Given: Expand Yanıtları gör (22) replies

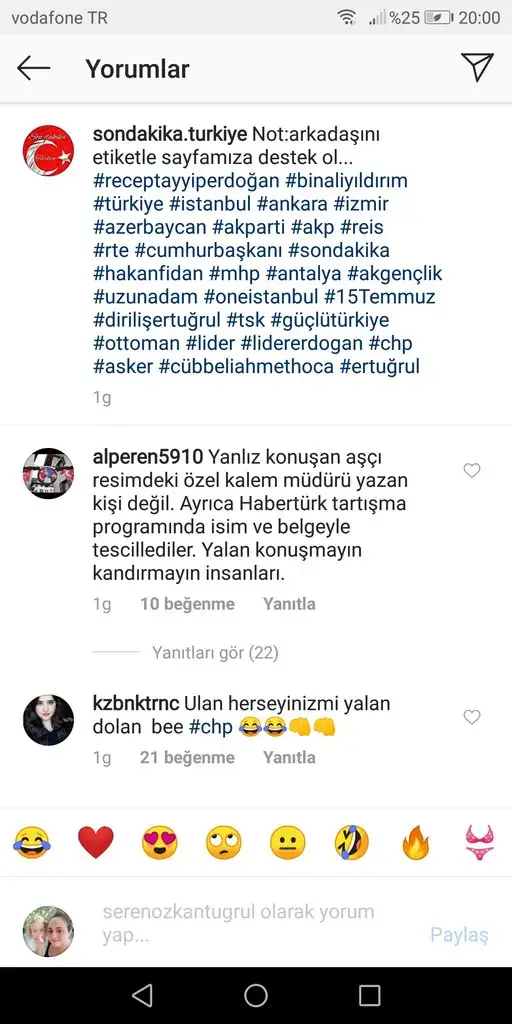Looking at the screenshot, I should click(215, 652).
